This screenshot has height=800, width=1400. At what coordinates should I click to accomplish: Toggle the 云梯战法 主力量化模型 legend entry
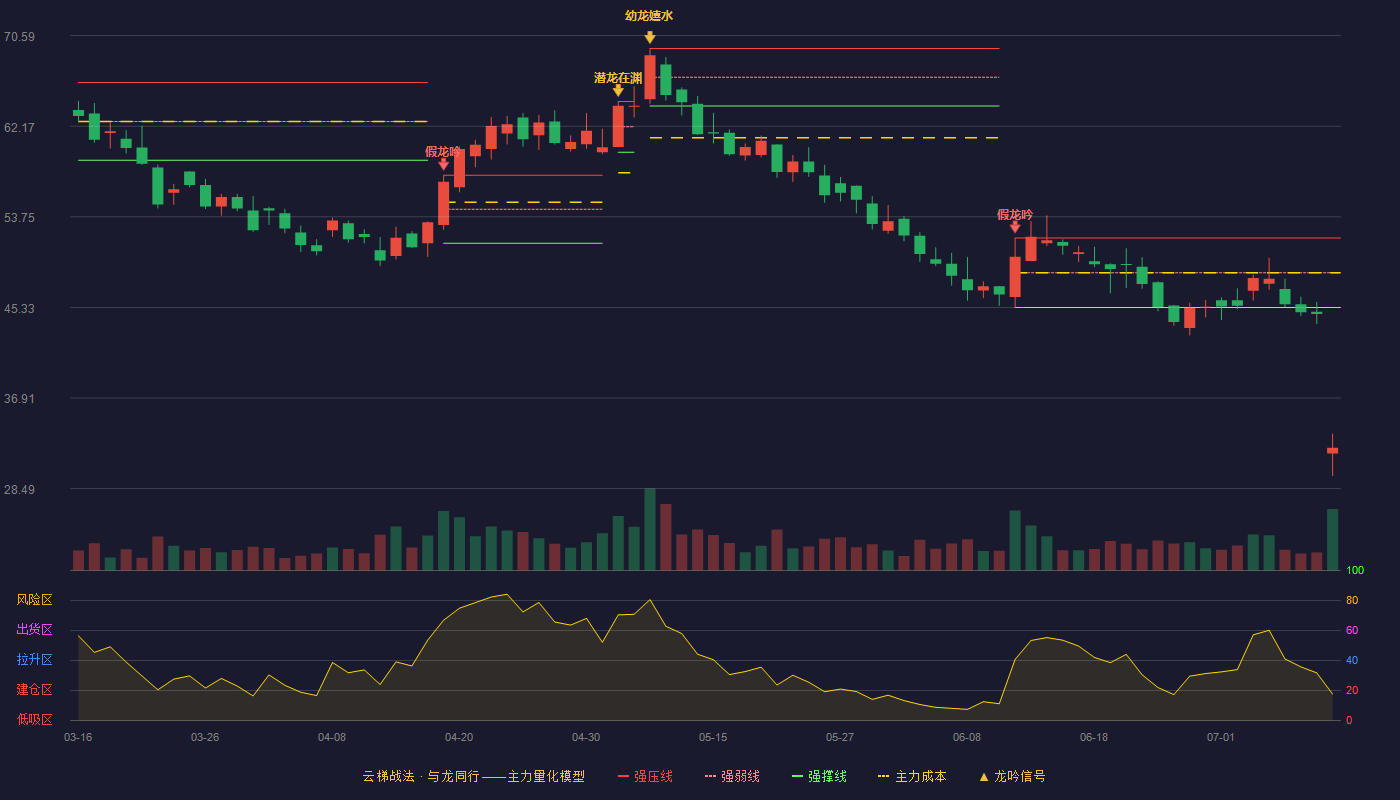click(x=474, y=776)
